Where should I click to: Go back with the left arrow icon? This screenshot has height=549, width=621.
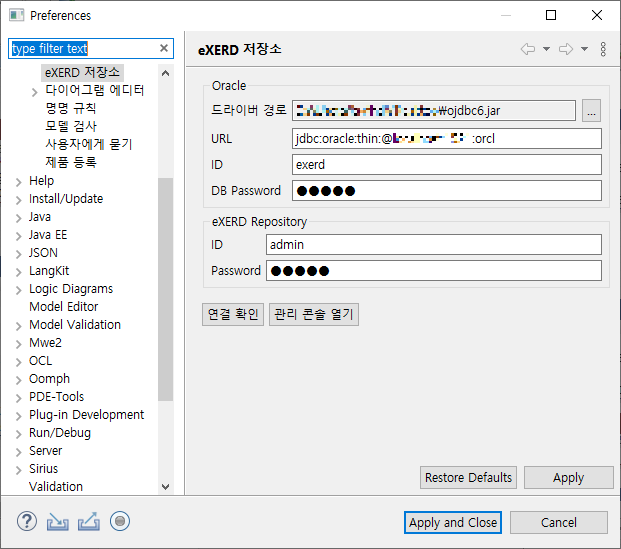[528, 49]
